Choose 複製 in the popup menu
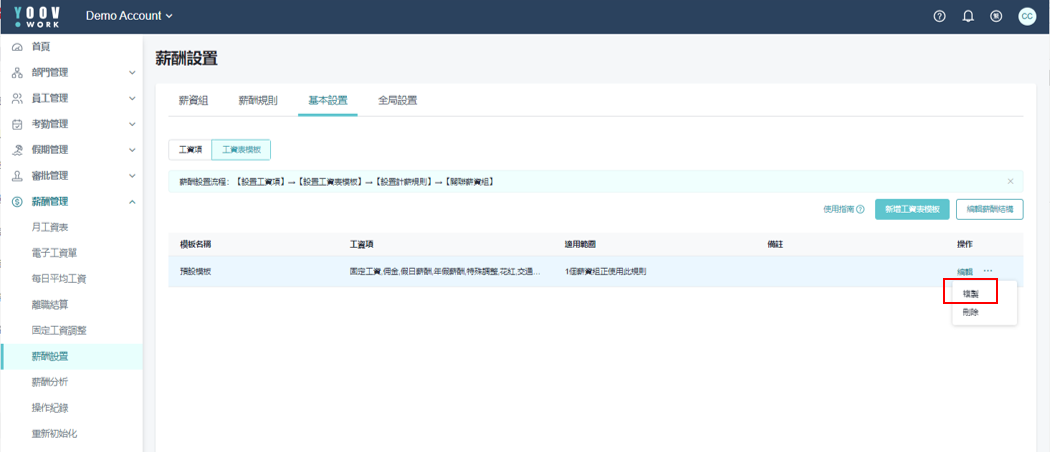The height and width of the screenshot is (452, 1050). [970, 293]
